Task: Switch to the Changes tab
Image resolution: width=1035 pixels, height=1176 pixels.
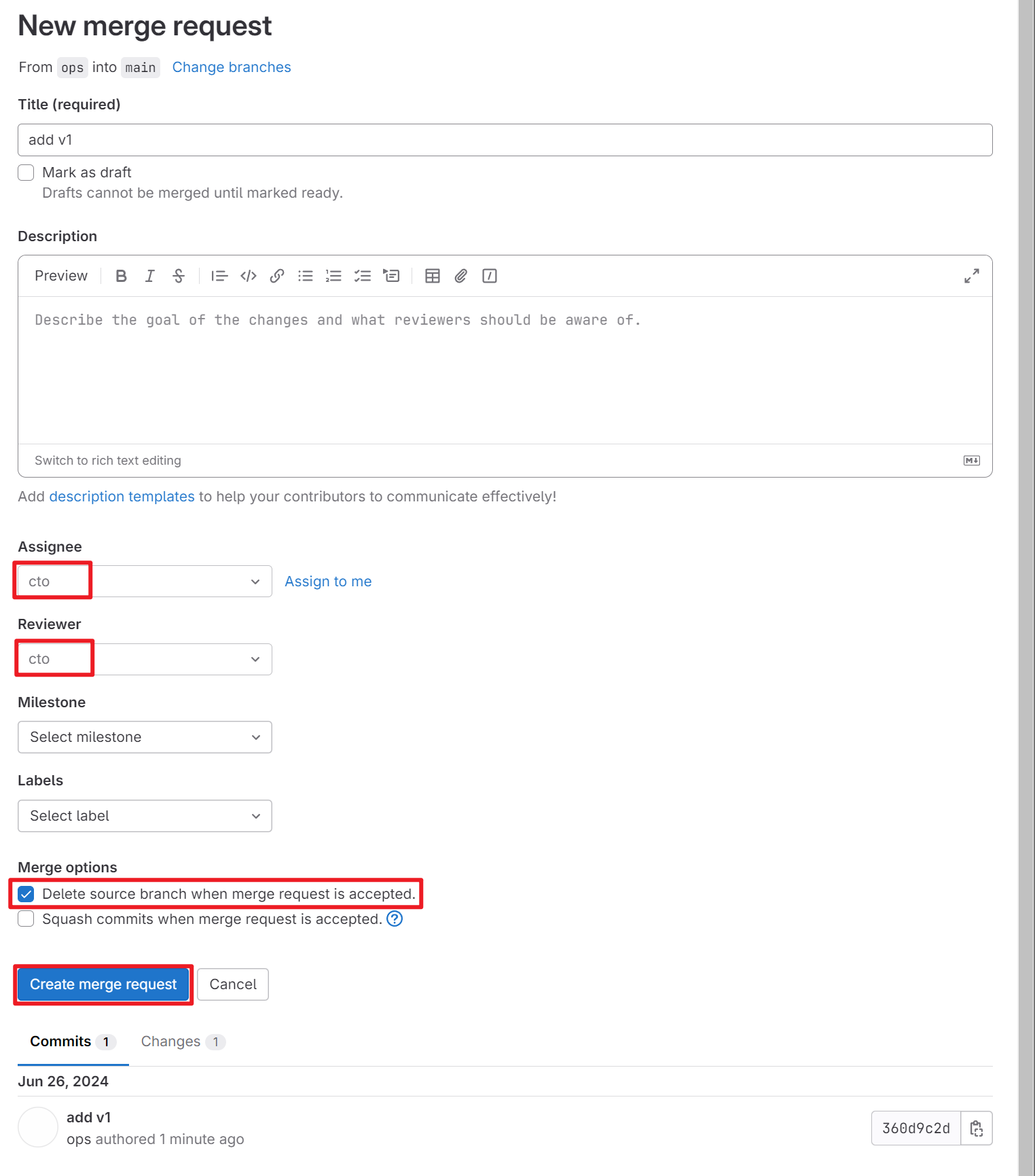Action: (x=183, y=1041)
